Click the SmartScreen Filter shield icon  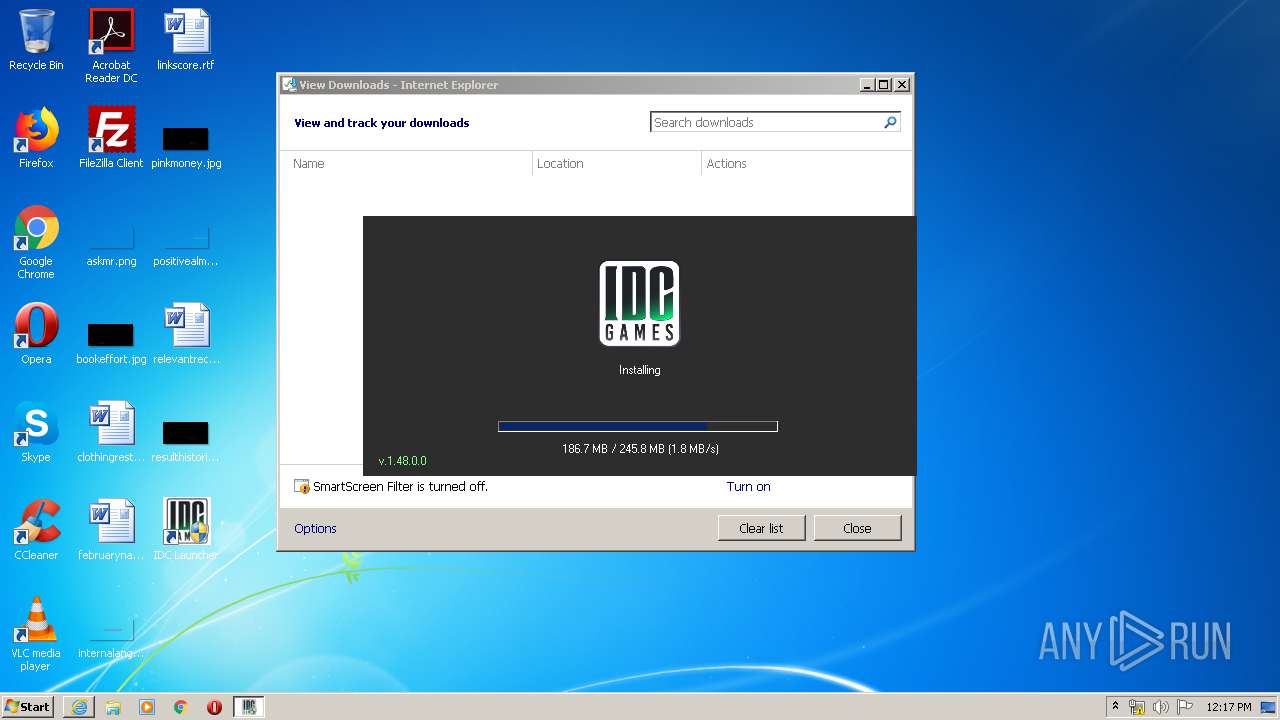302,487
